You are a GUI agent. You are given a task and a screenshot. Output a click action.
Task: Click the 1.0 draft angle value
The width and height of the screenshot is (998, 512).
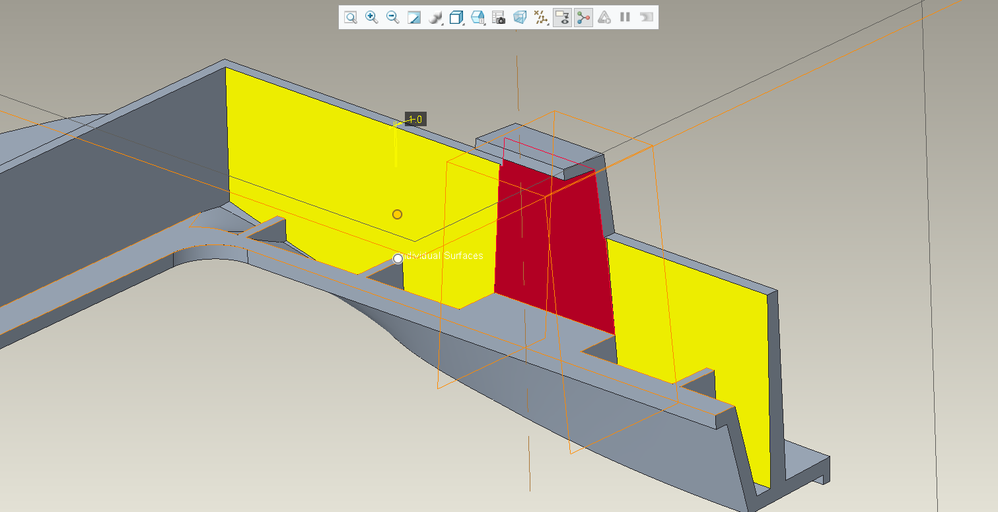[414, 120]
